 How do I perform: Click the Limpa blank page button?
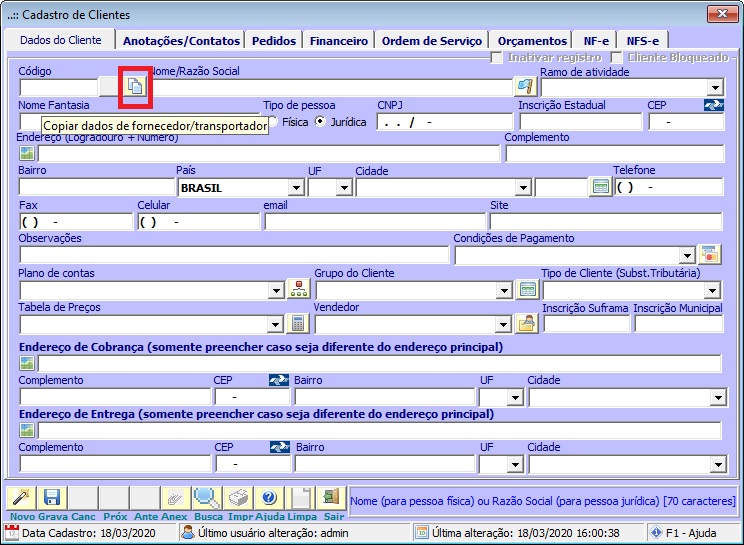[300, 498]
